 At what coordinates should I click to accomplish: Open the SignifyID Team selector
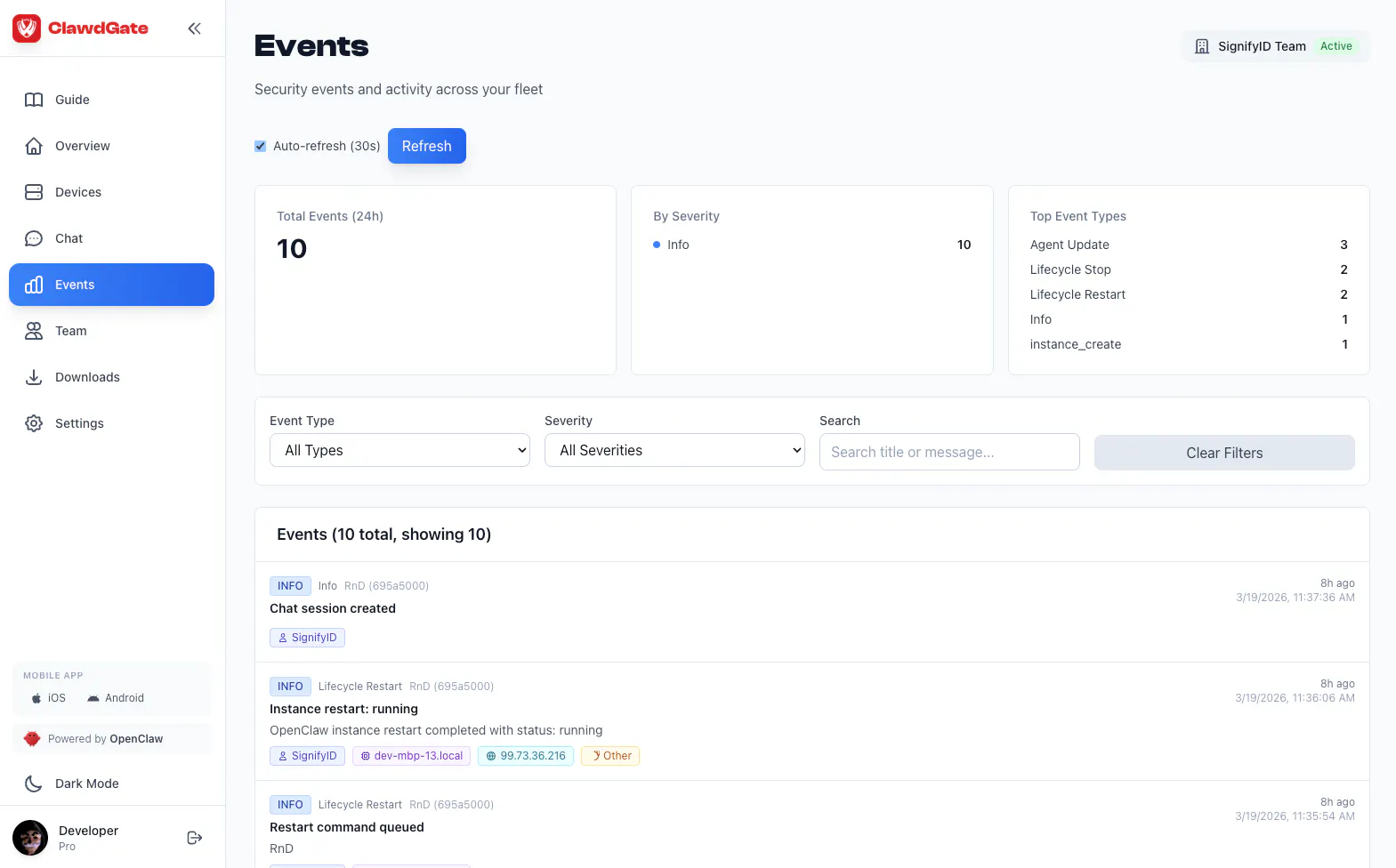(x=1275, y=46)
